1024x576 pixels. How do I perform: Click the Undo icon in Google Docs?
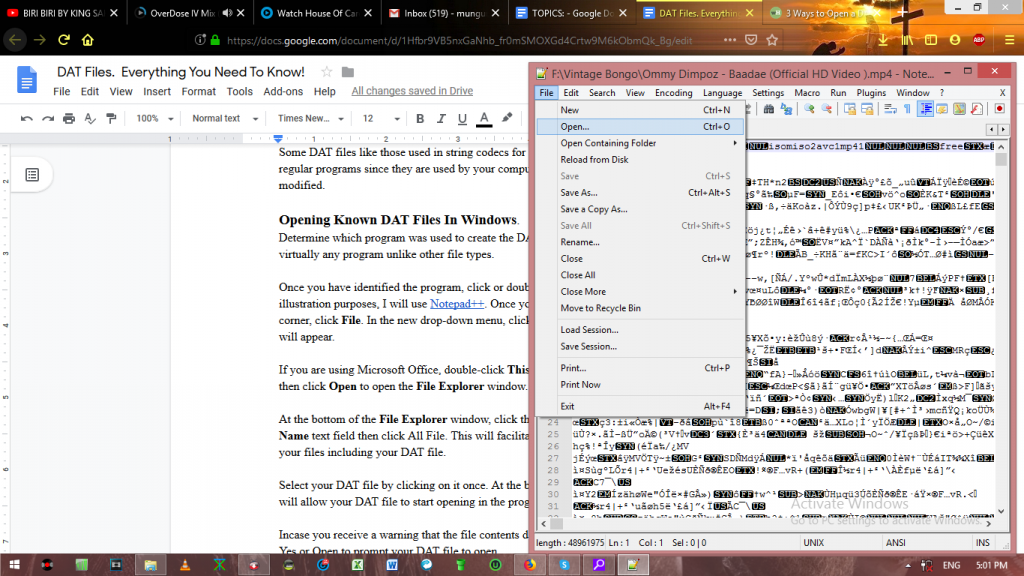(x=26, y=118)
